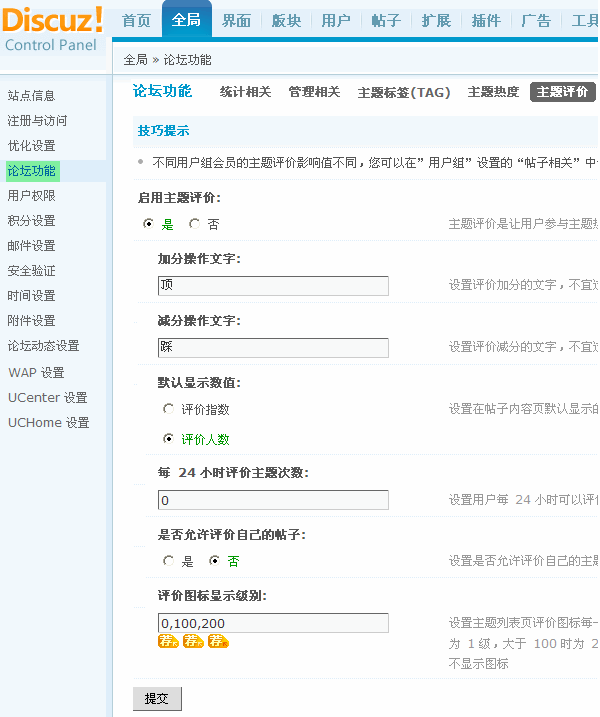Open 站点信息 in the sidebar

click(31, 96)
